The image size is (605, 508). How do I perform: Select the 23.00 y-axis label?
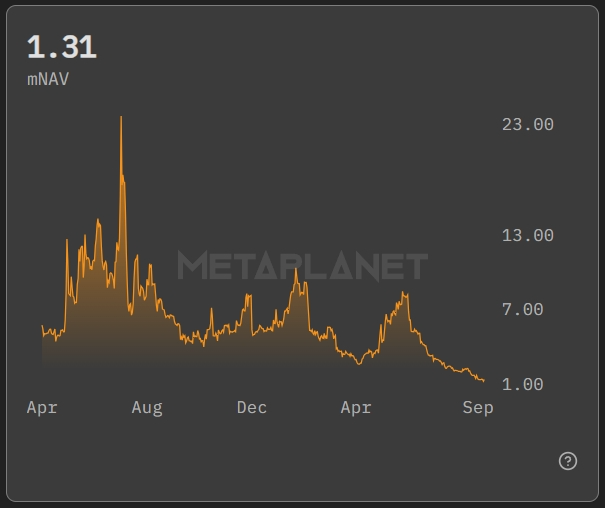pos(527,125)
